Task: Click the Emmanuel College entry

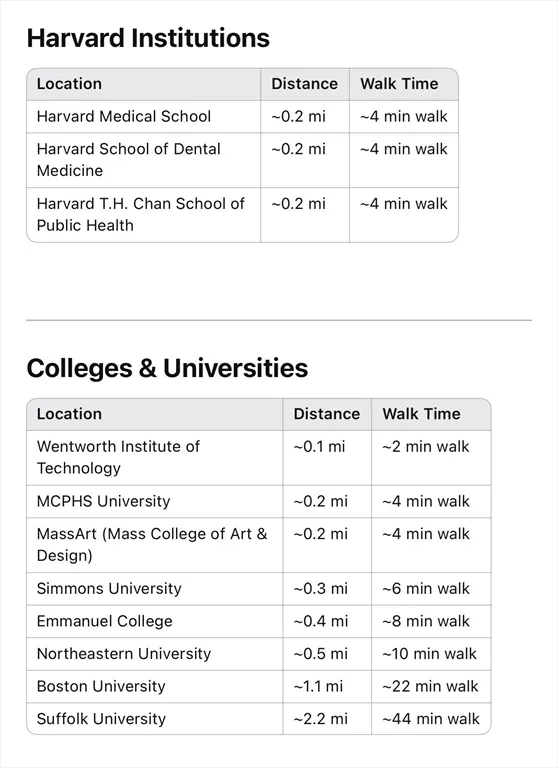Action: point(104,621)
